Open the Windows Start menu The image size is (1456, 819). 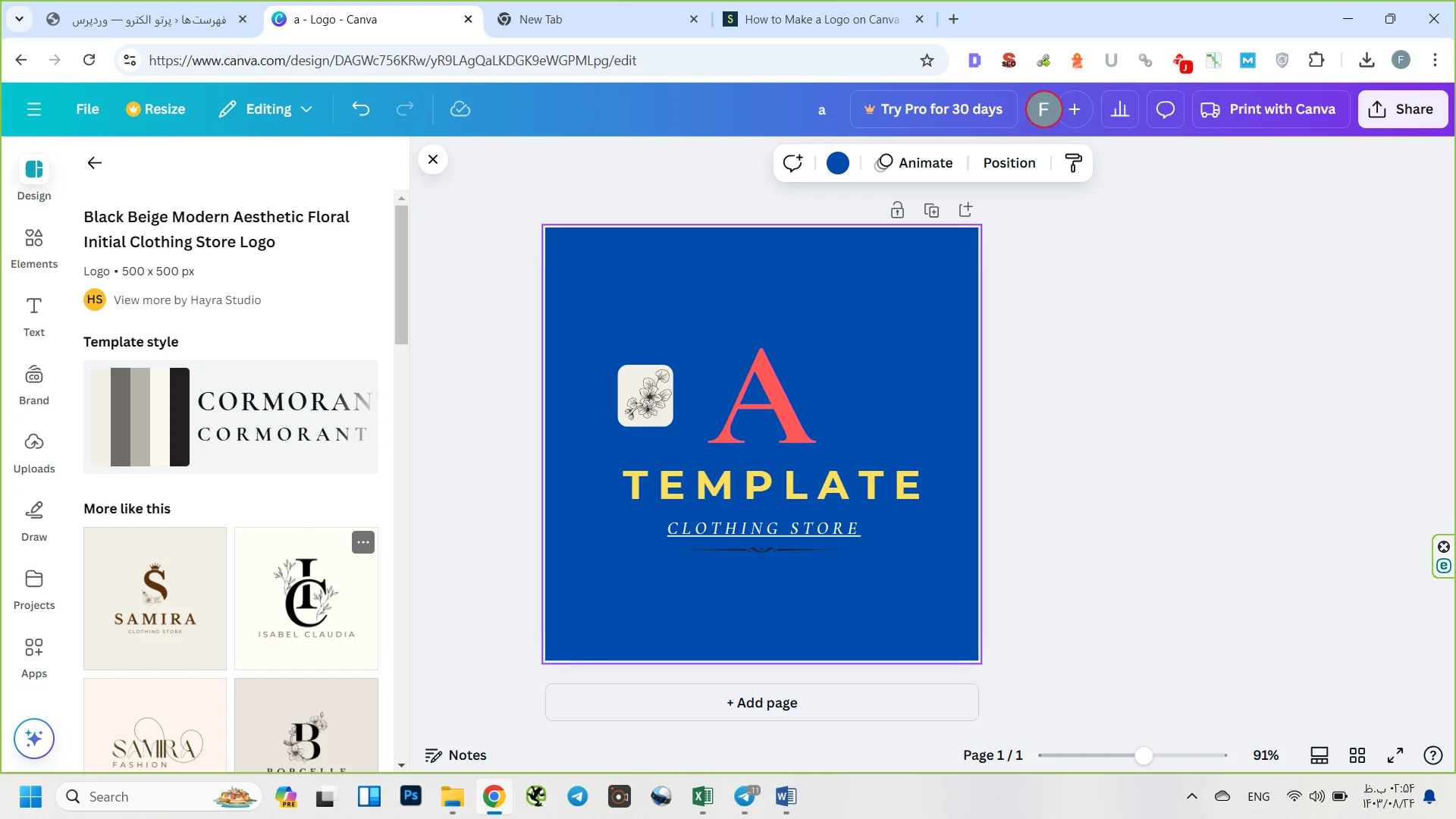click(30, 797)
